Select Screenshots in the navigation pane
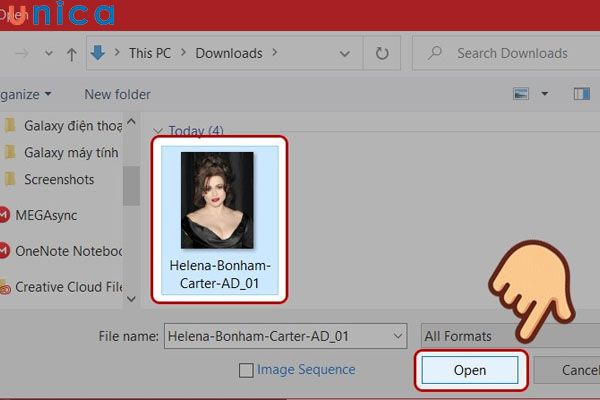600x400 pixels. [x=59, y=179]
